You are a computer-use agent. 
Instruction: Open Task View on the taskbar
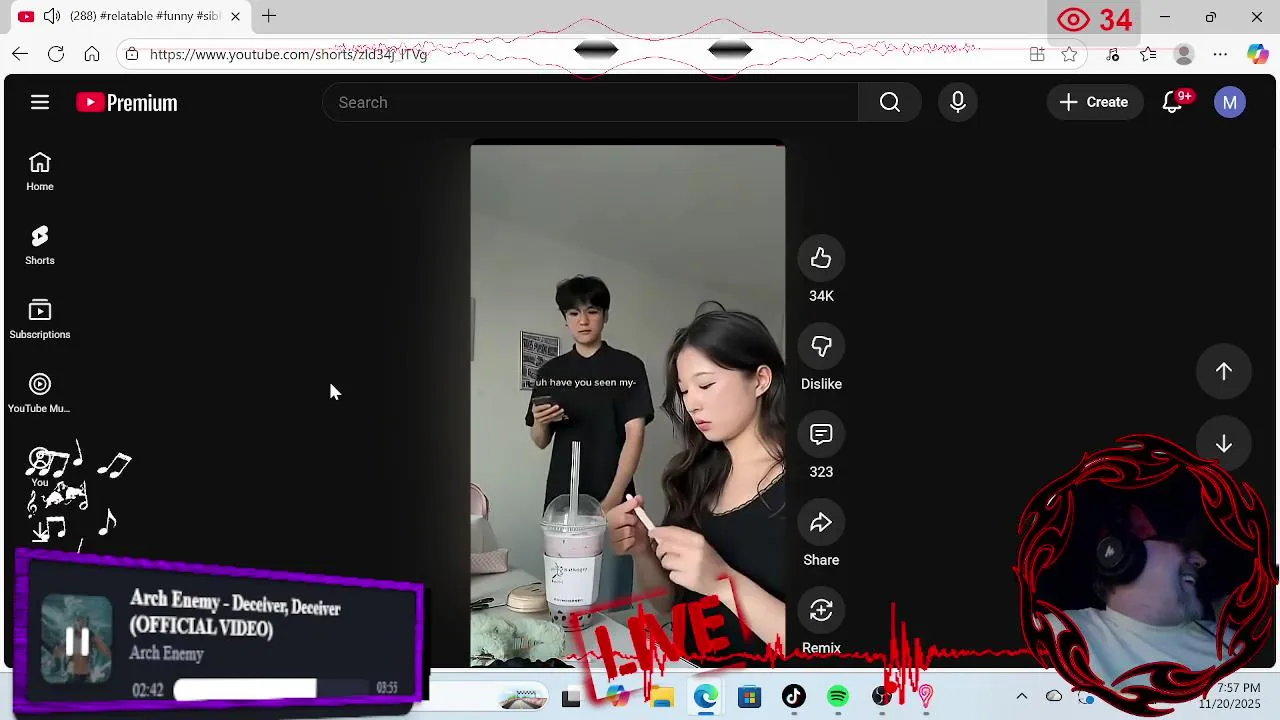[571, 698]
